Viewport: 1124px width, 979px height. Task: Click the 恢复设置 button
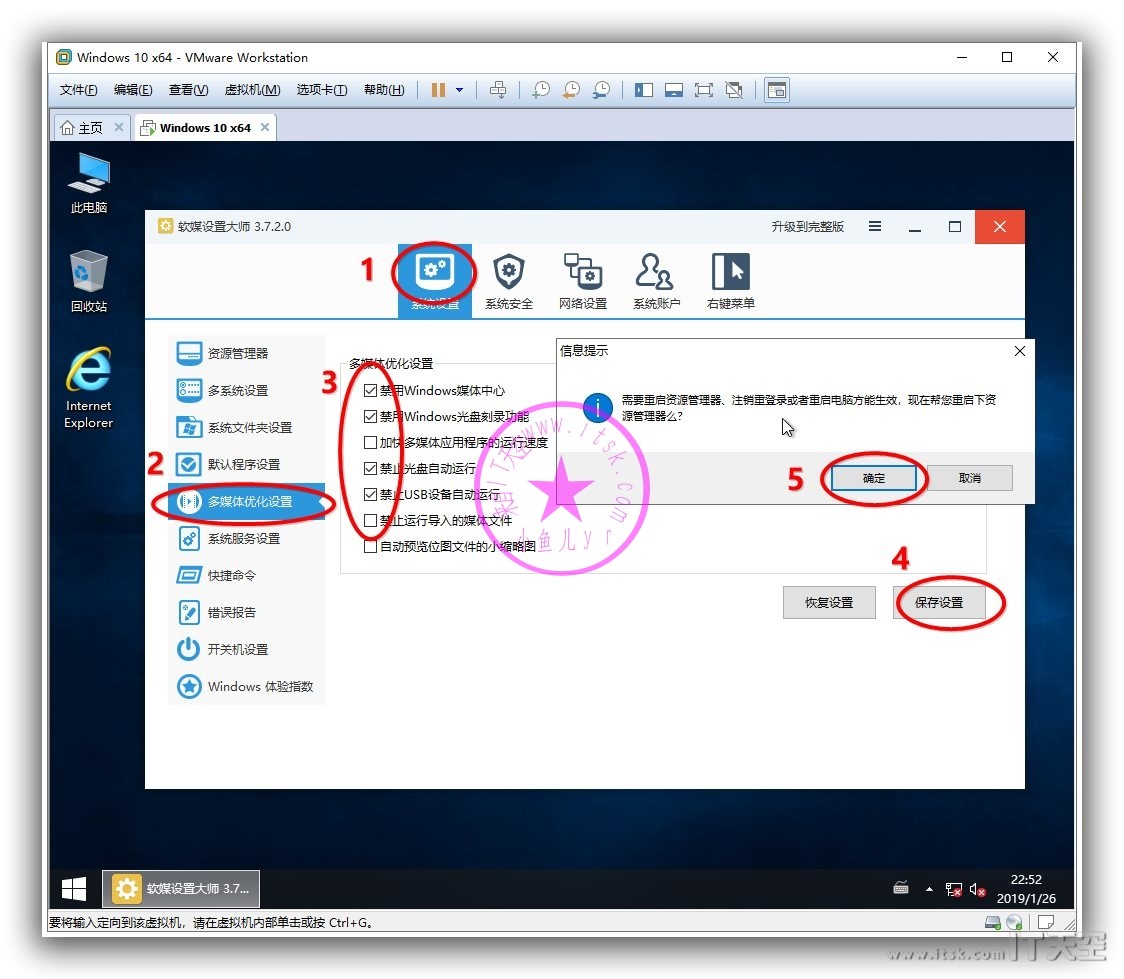829,603
